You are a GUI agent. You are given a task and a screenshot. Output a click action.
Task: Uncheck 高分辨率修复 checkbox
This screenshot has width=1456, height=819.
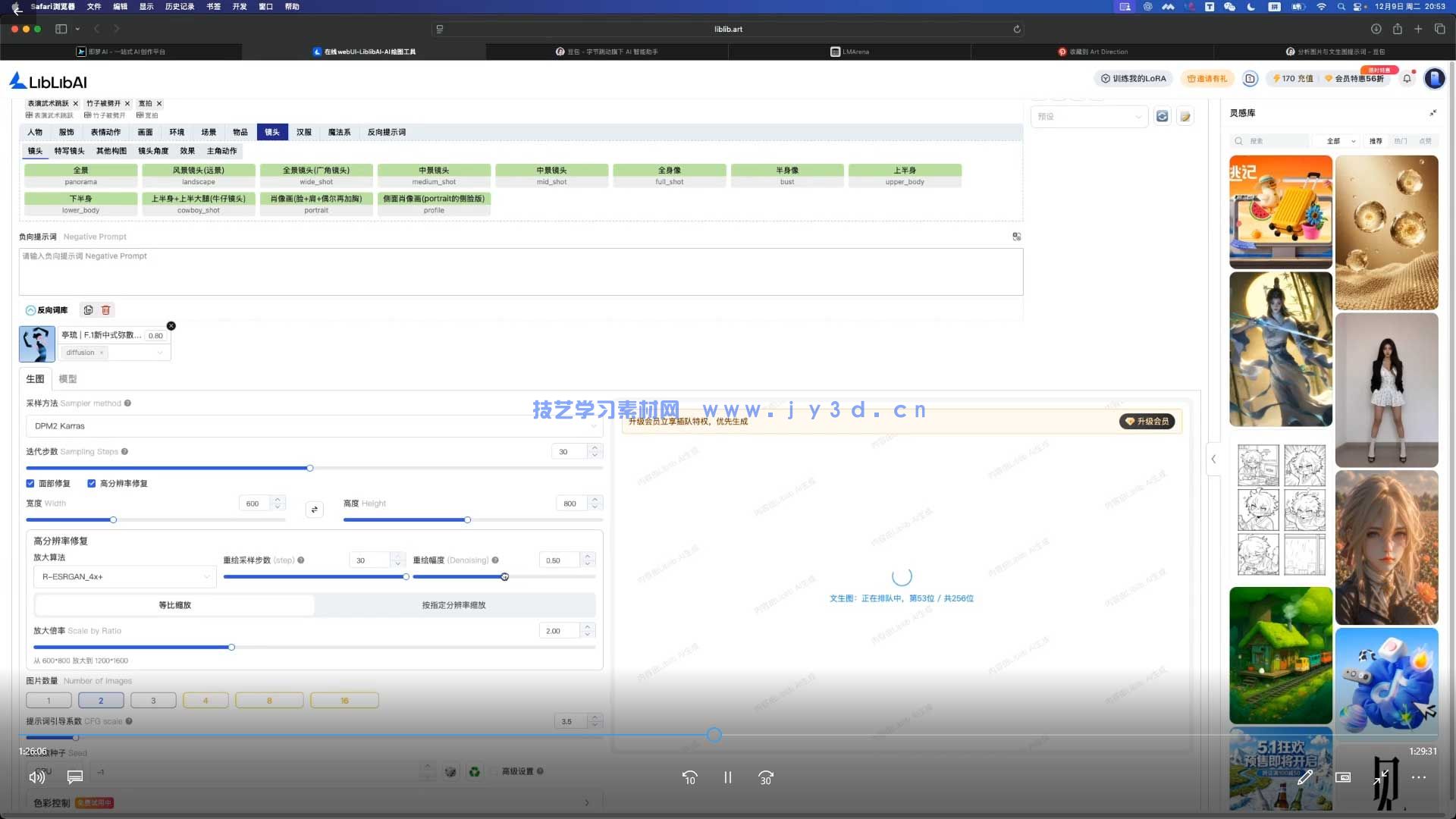pyautogui.click(x=92, y=484)
